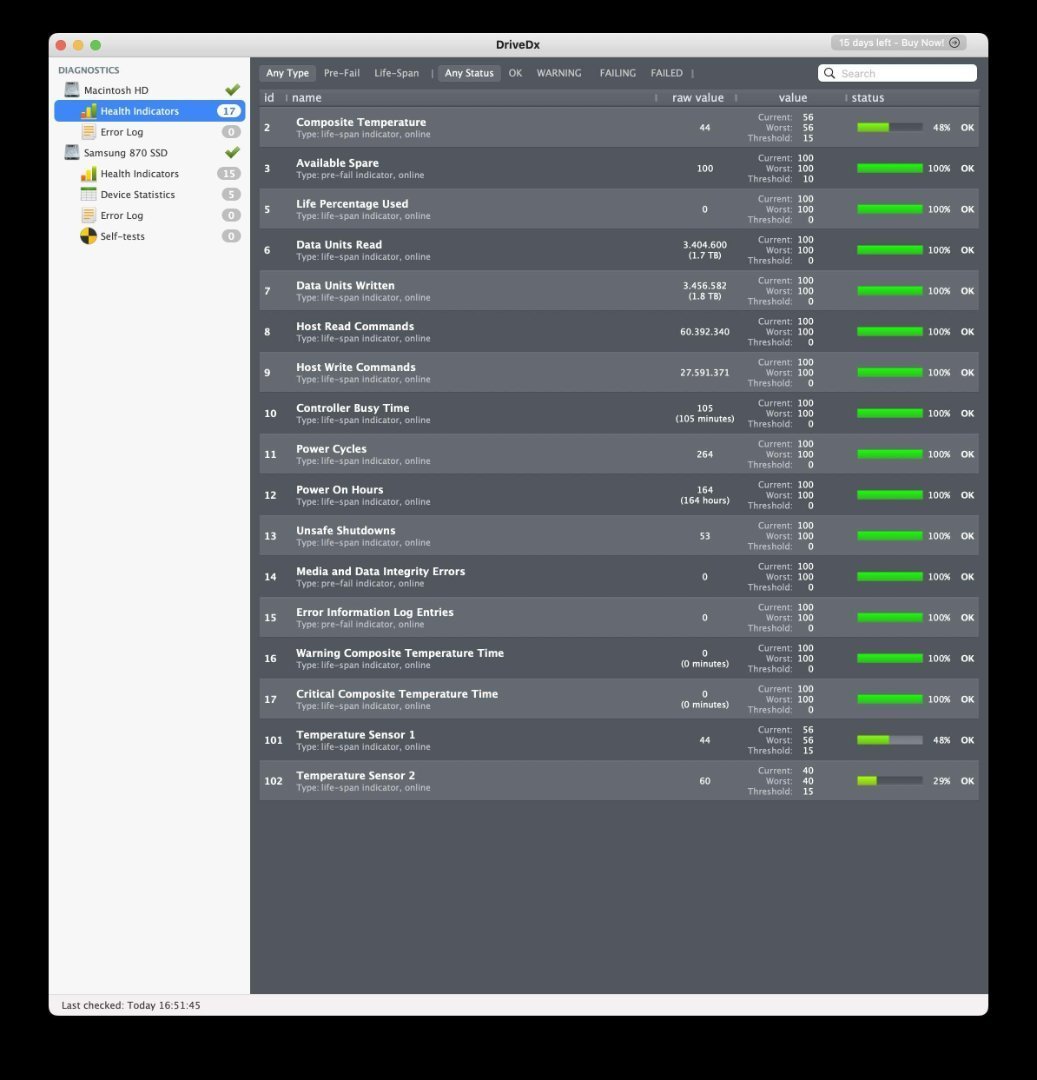Viewport: 1037px width, 1080px height.
Task: Click the 15 days left Buy Now button
Action: [x=899, y=43]
